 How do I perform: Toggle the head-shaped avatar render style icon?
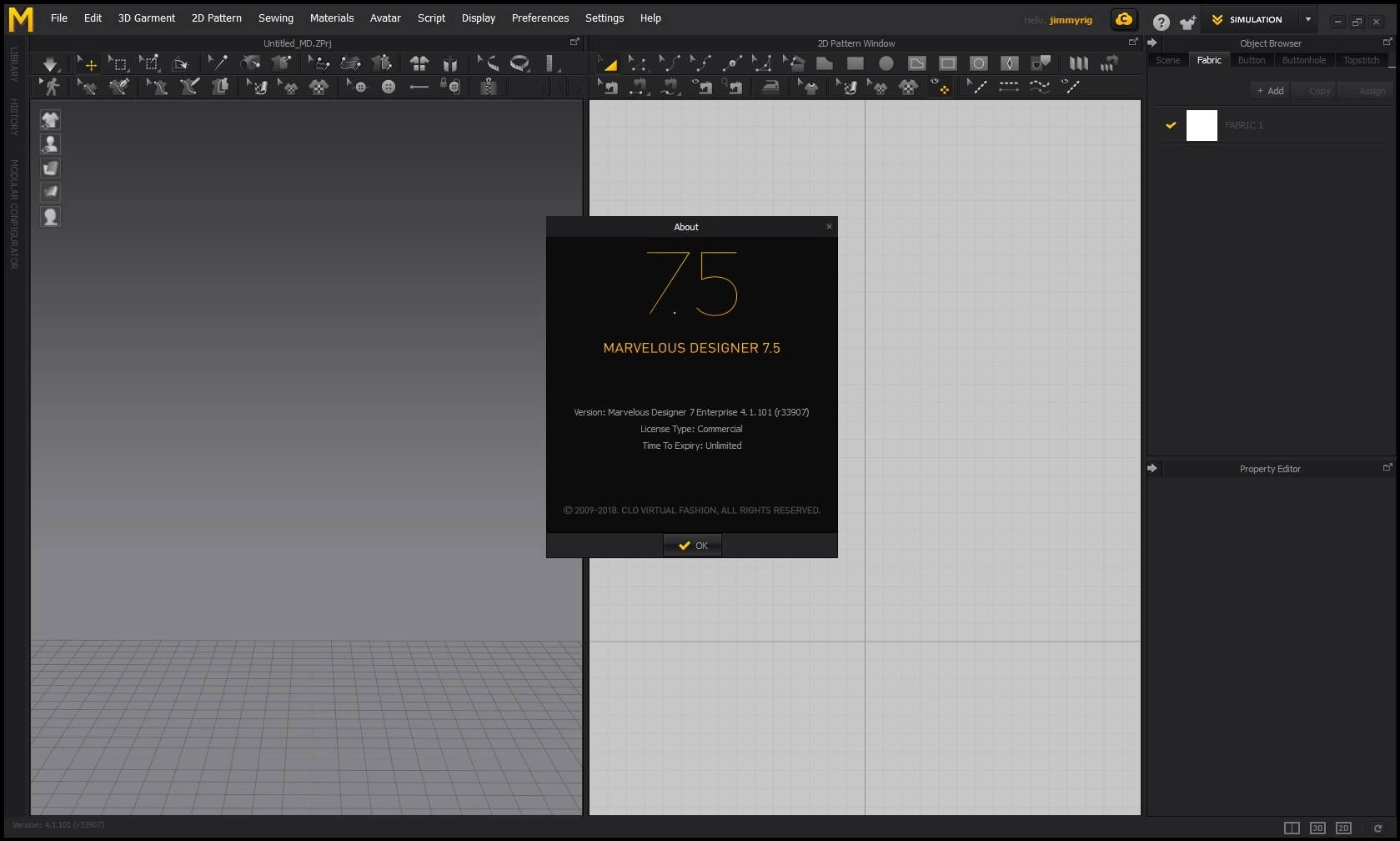tap(51, 217)
